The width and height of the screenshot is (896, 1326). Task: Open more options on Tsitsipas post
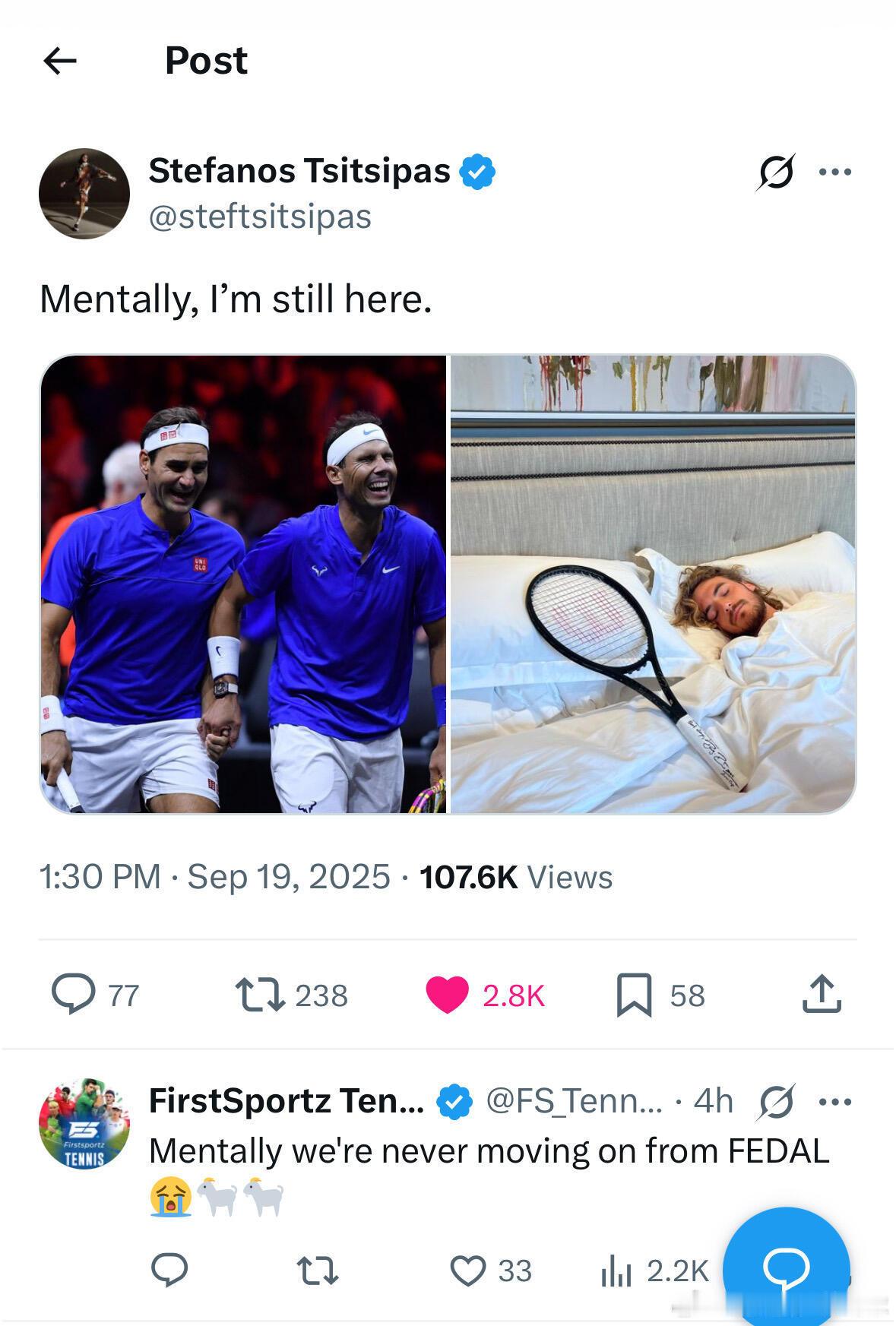(836, 172)
